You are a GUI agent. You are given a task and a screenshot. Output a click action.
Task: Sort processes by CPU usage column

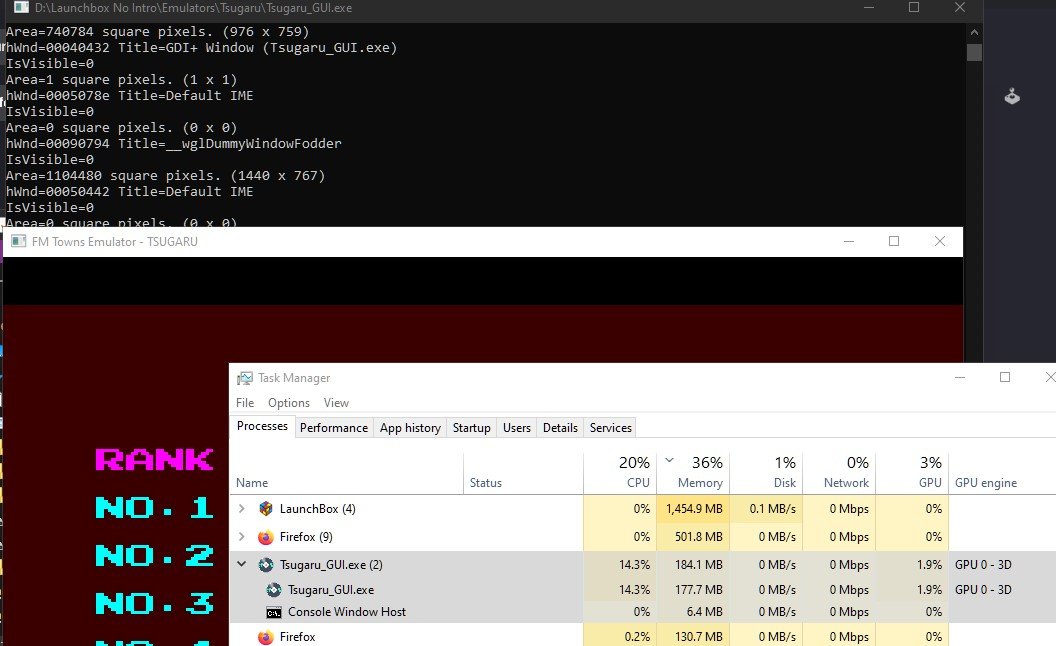(620, 474)
